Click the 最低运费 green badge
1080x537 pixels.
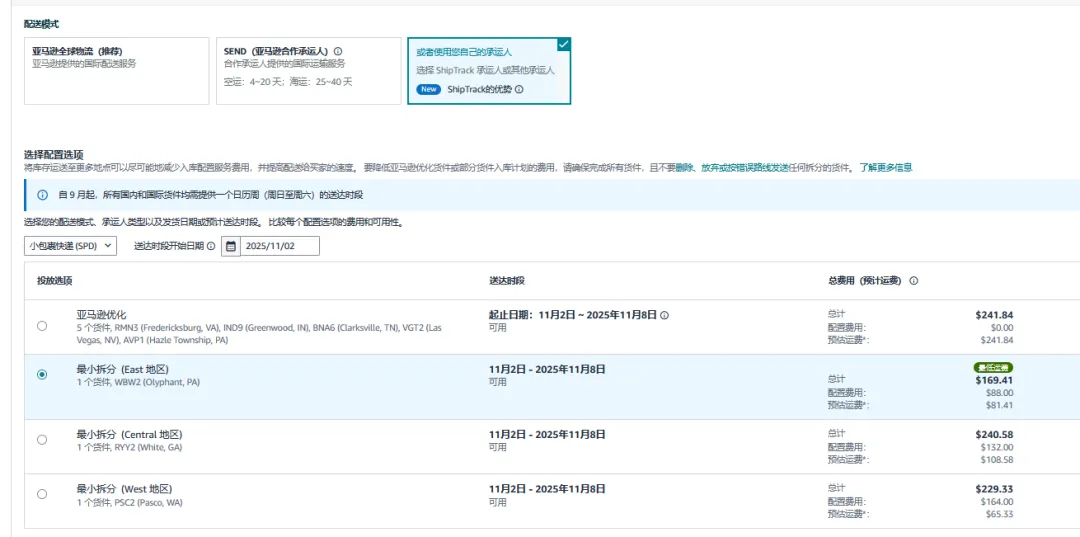[x=993, y=368]
